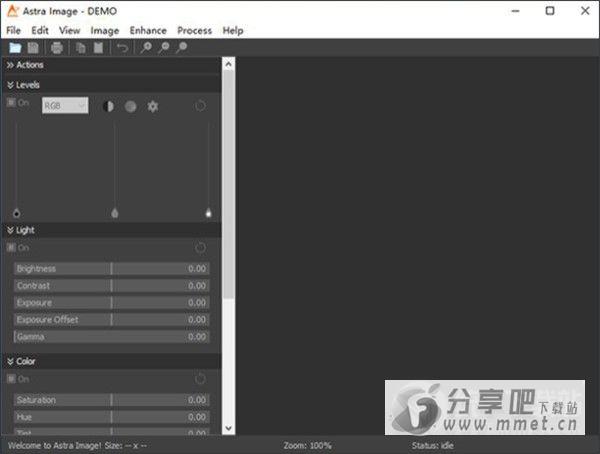This screenshot has width=600, height=454.
Task: Enable the Levels On checkbox
Action: pos(11,102)
